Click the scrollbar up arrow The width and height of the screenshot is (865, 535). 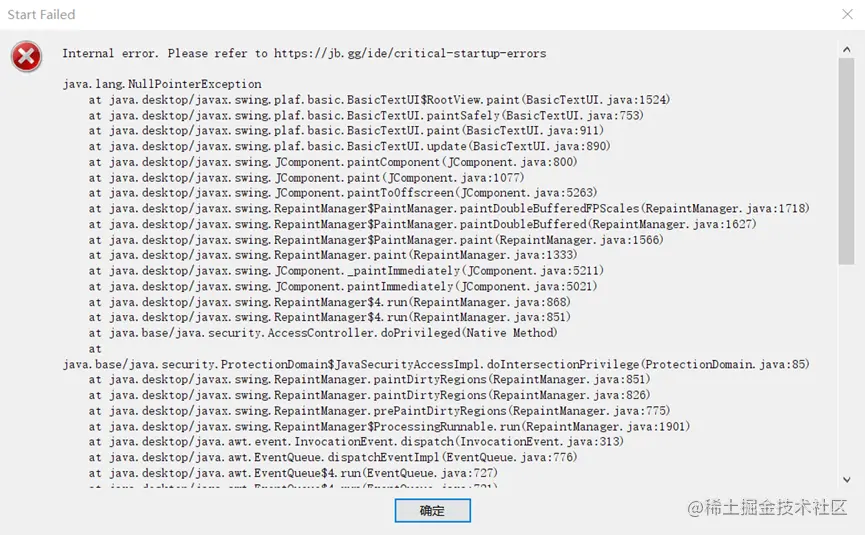coord(846,50)
